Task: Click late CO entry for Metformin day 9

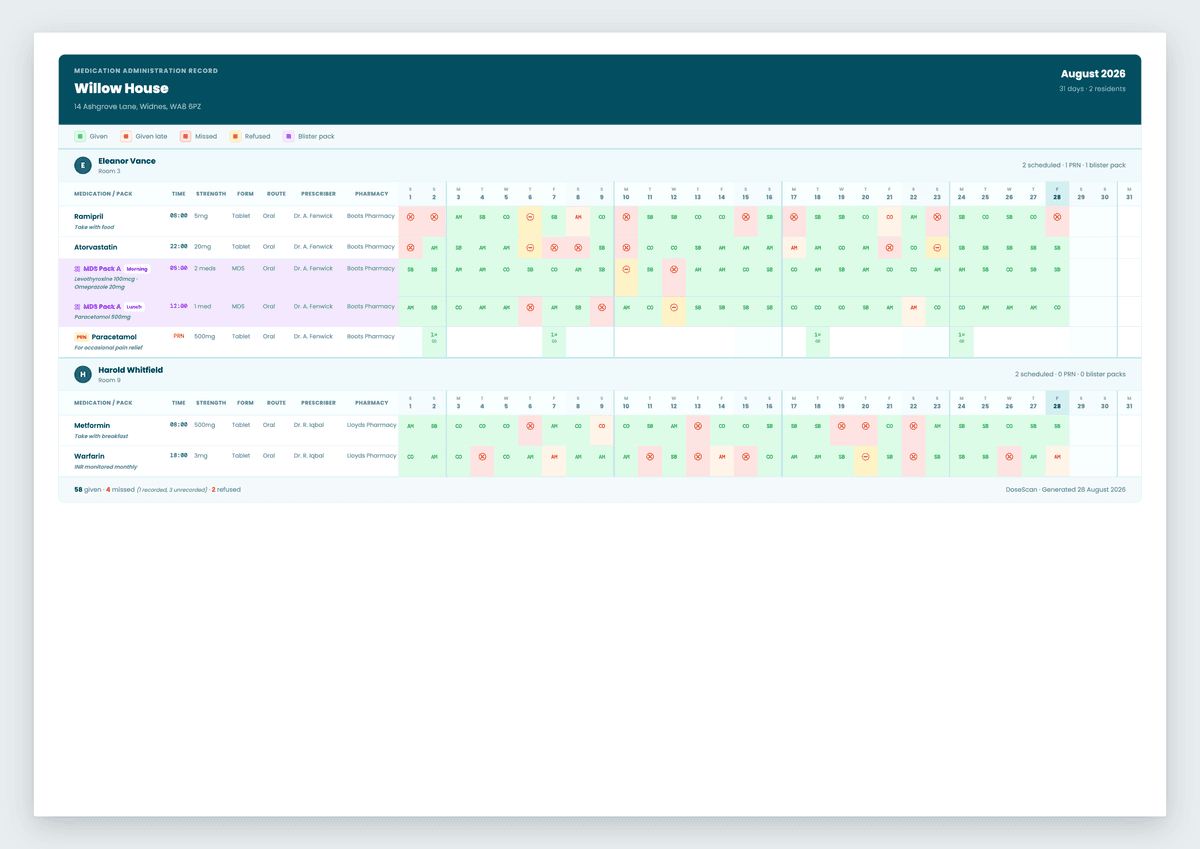Action: point(602,425)
